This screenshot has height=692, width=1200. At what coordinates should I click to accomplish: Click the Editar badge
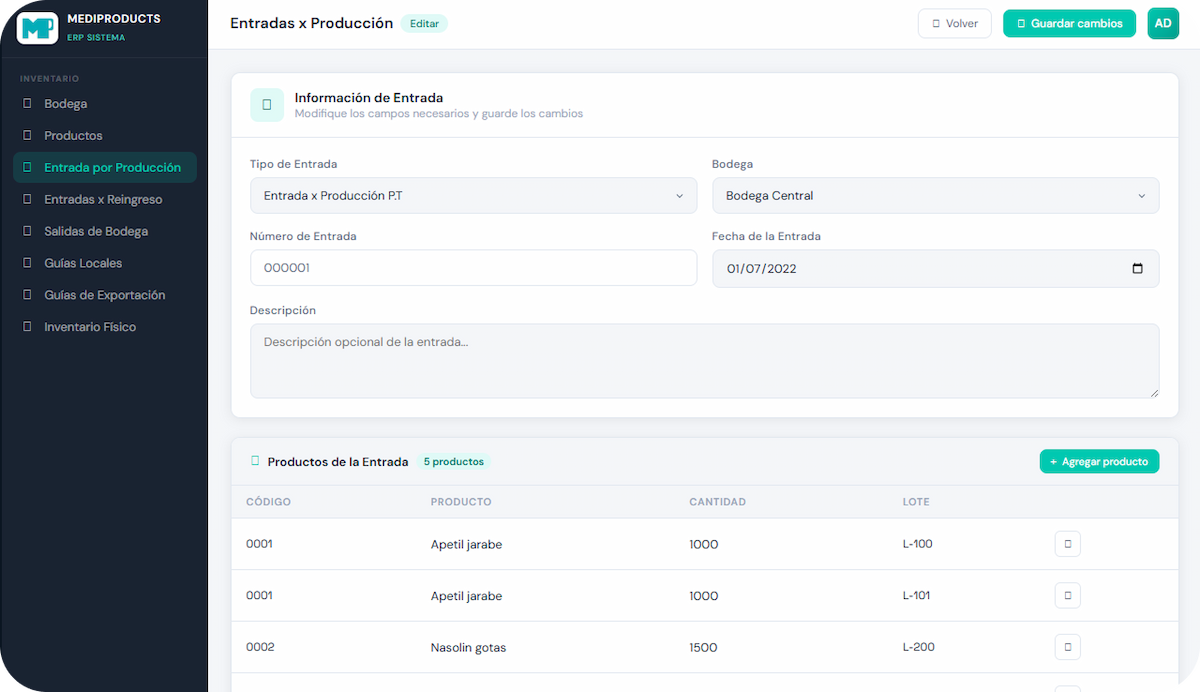coord(424,24)
